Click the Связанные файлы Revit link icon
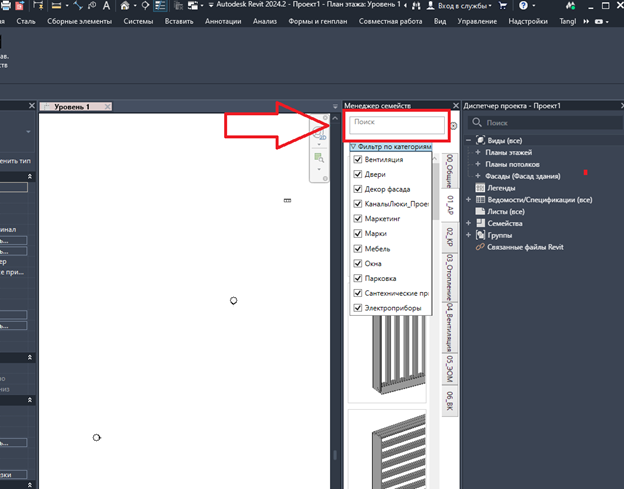The image size is (624, 489). coord(480,247)
